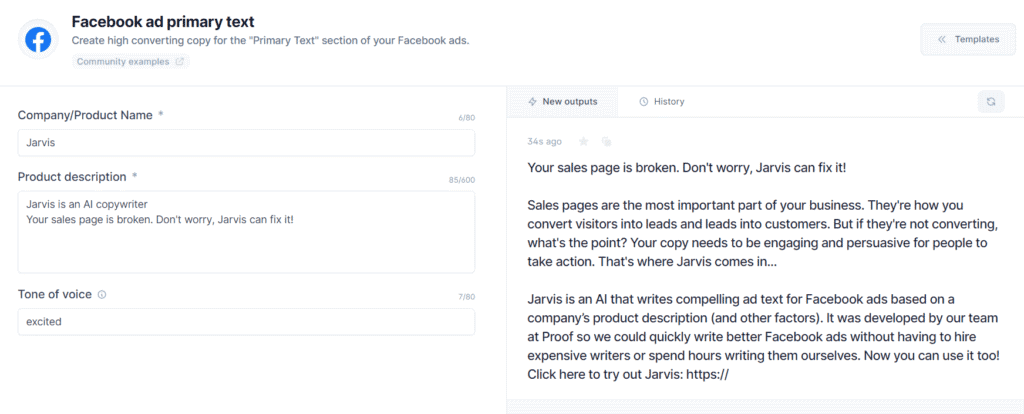Viewport: 1024px width, 414px height.
Task: Switch to the History tab
Action: click(x=662, y=101)
